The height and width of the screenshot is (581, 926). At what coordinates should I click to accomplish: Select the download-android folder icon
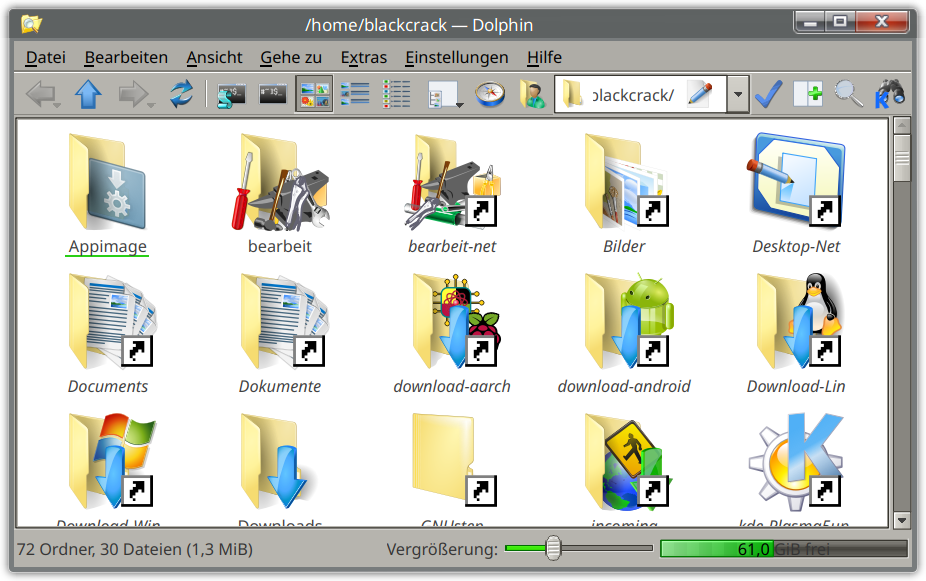click(628, 321)
